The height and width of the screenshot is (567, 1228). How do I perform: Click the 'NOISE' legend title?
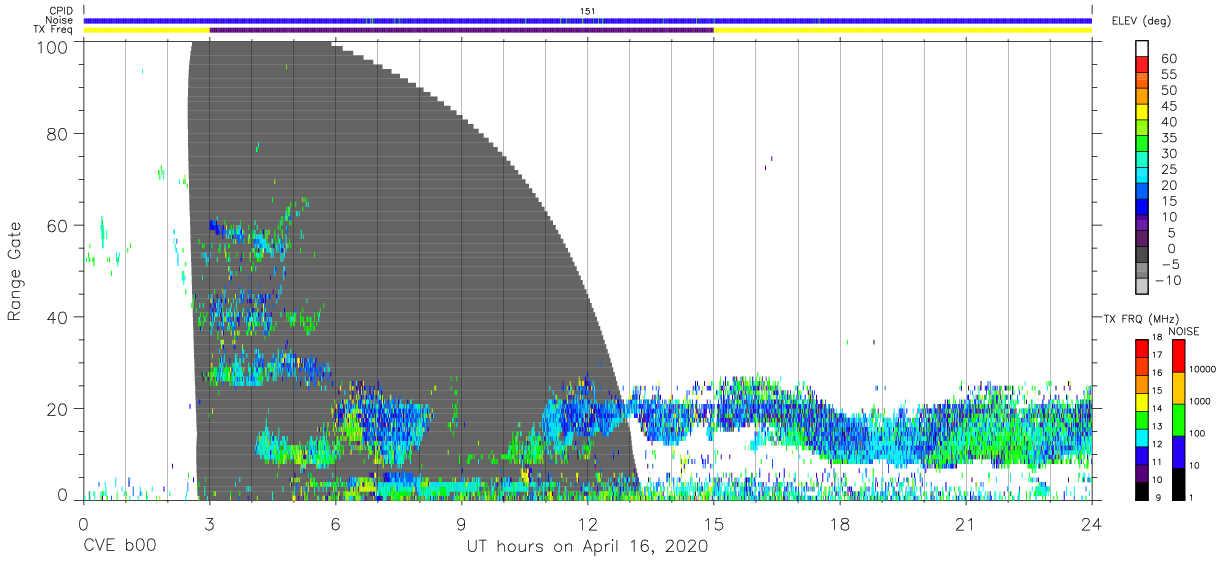tap(1183, 330)
